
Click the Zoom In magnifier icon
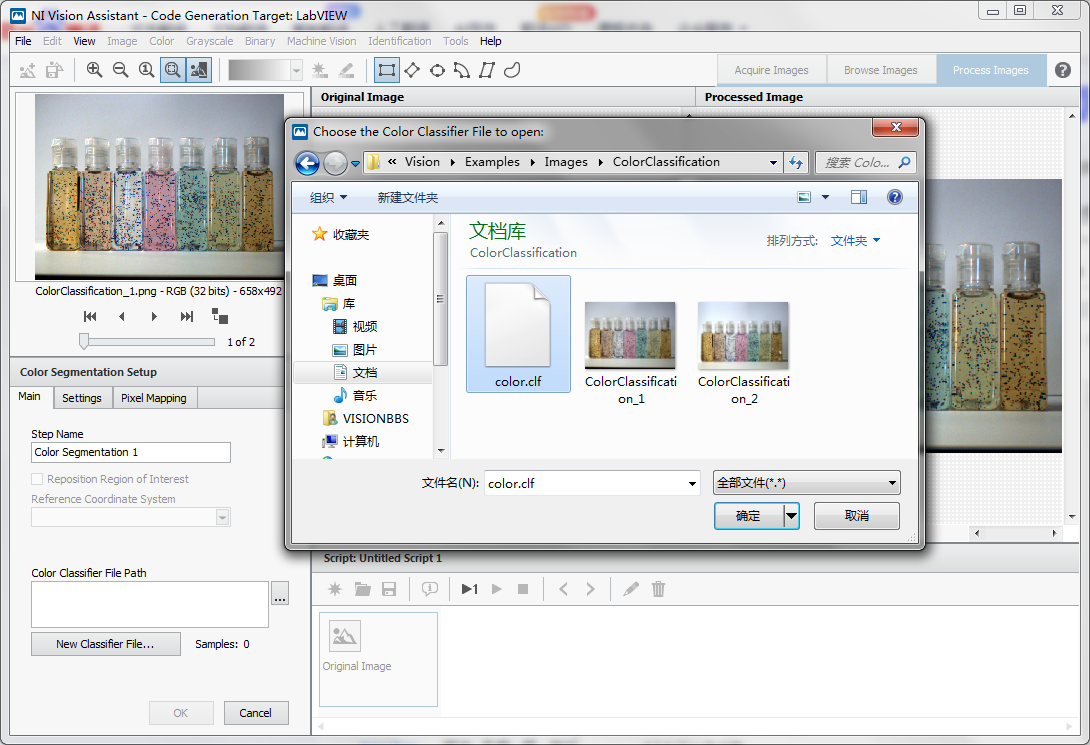[x=94, y=70]
